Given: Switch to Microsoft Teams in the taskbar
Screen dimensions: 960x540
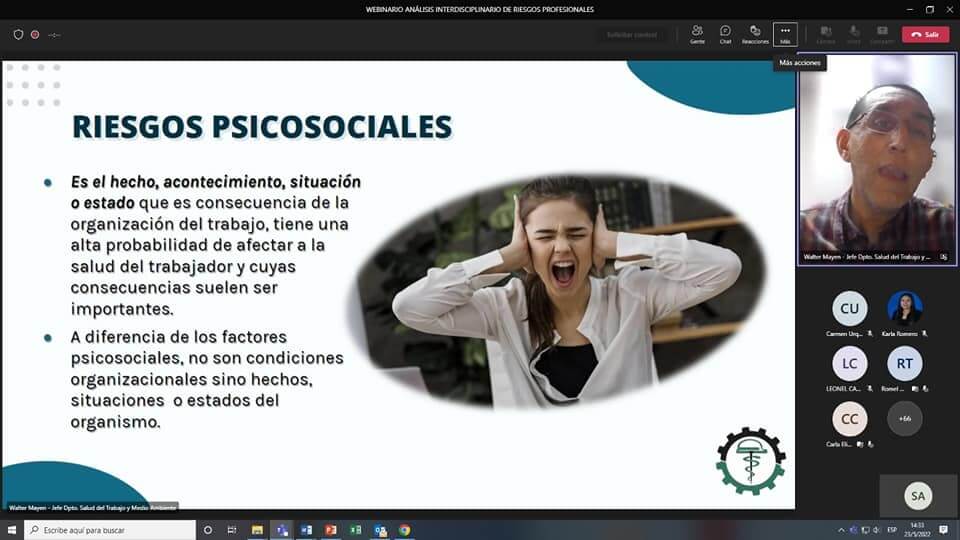Looking at the screenshot, I should [282, 530].
